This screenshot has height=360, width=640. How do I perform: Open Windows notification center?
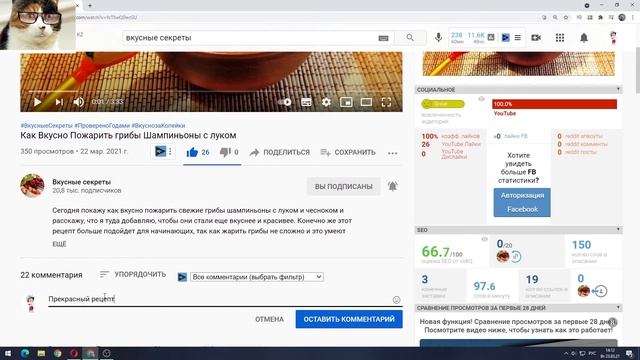630,353
